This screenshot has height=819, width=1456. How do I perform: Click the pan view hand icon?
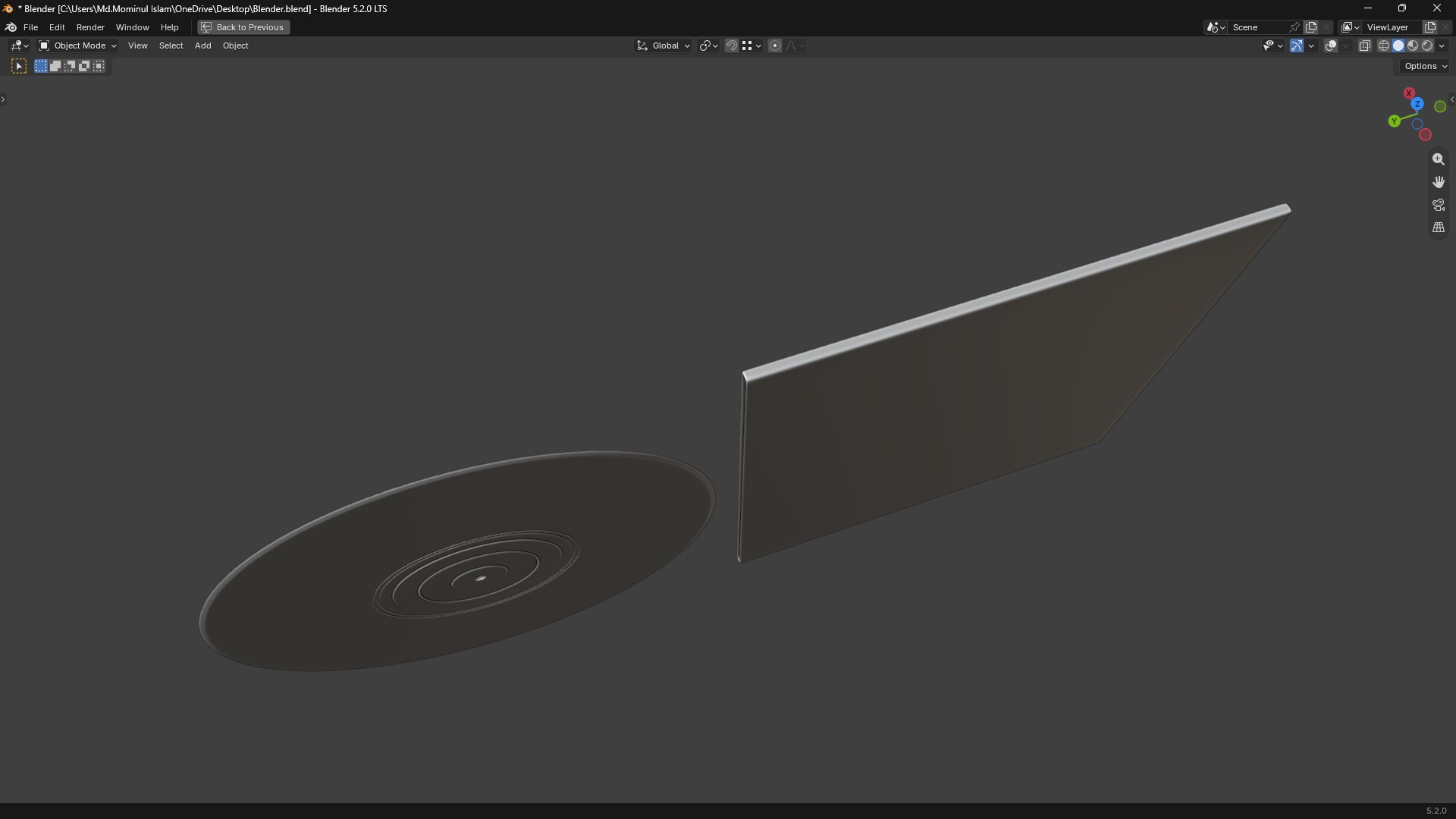pyautogui.click(x=1438, y=182)
